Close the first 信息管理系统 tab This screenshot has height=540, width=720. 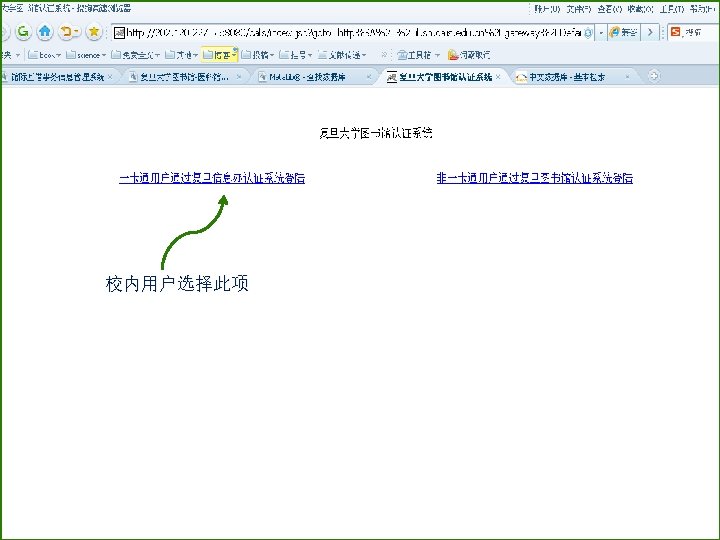tap(110, 77)
